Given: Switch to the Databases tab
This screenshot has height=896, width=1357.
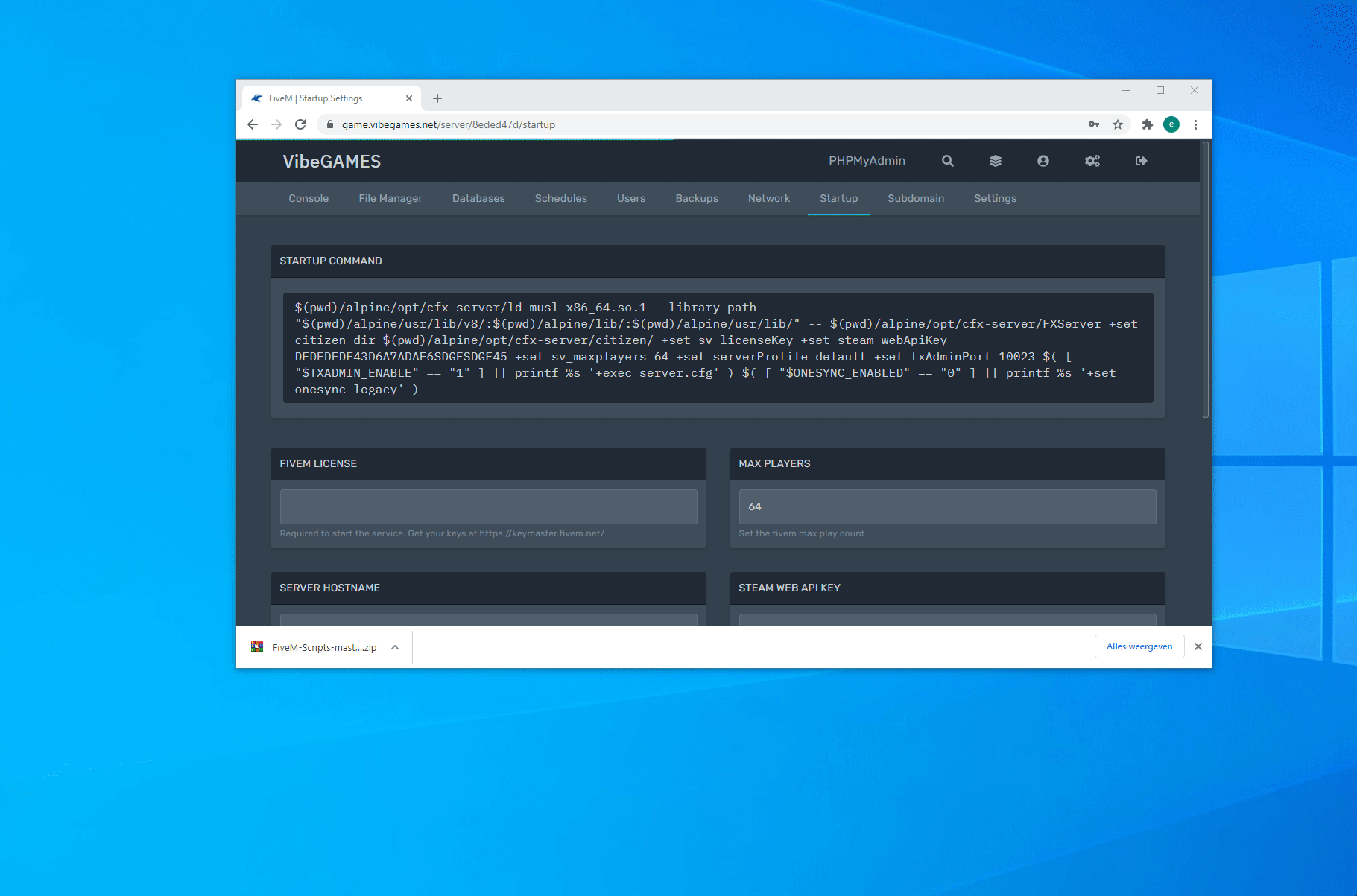Looking at the screenshot, I should (478, 198).
